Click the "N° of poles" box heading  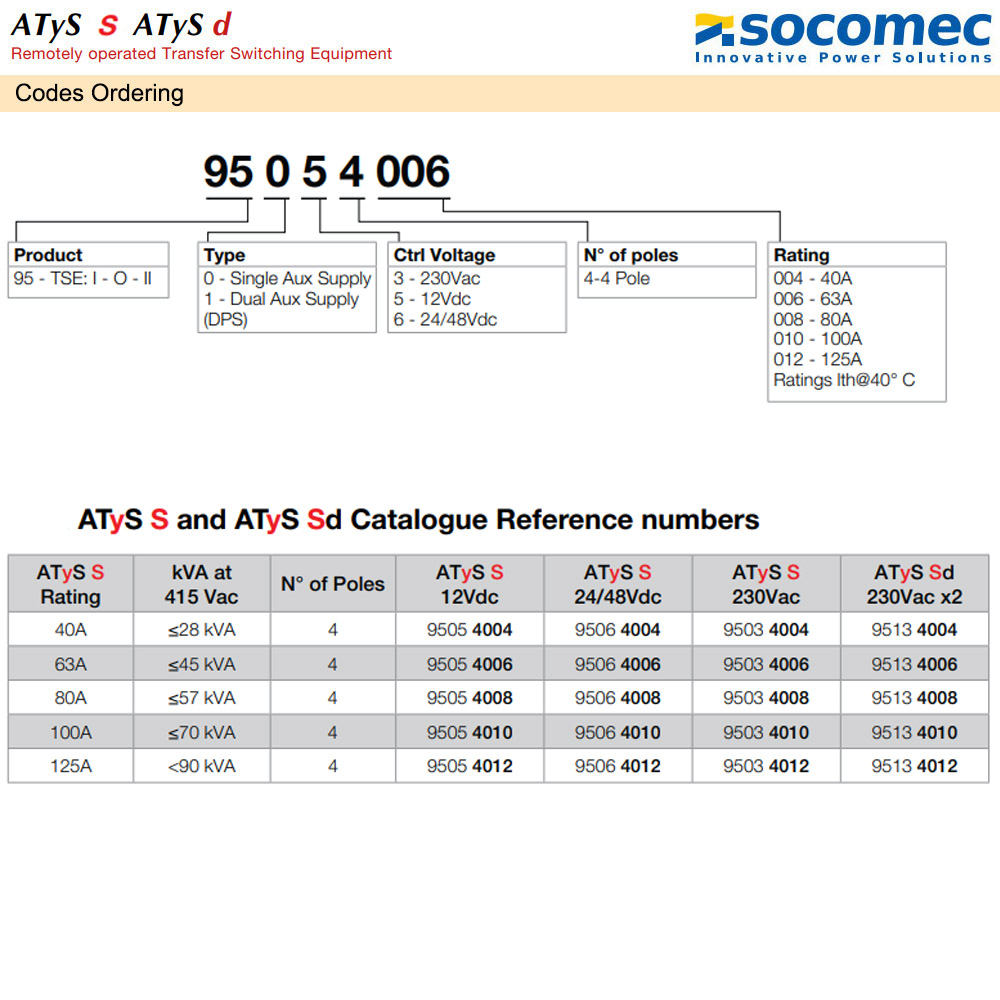pos(631,255)
